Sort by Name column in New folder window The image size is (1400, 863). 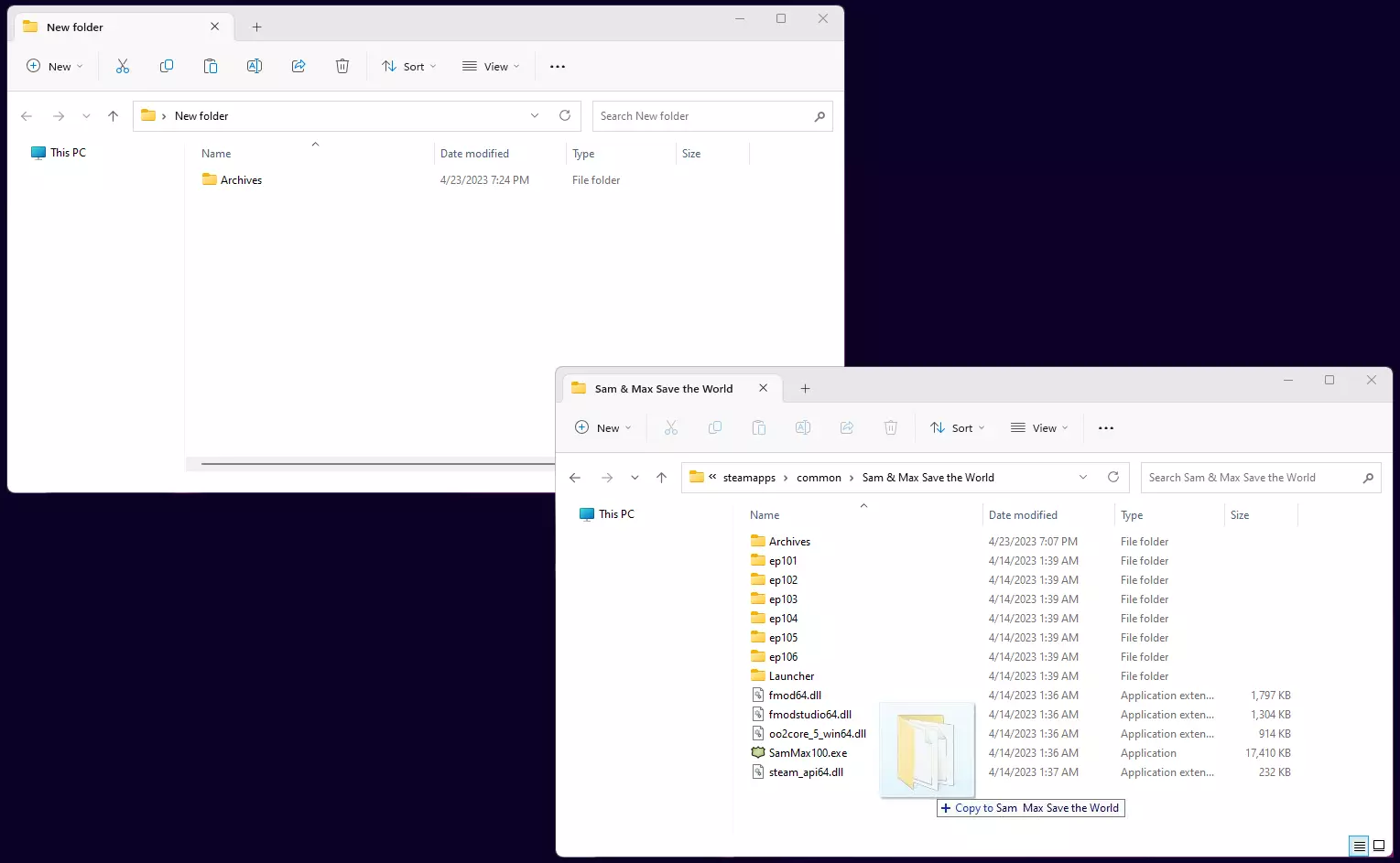(216, 154)
